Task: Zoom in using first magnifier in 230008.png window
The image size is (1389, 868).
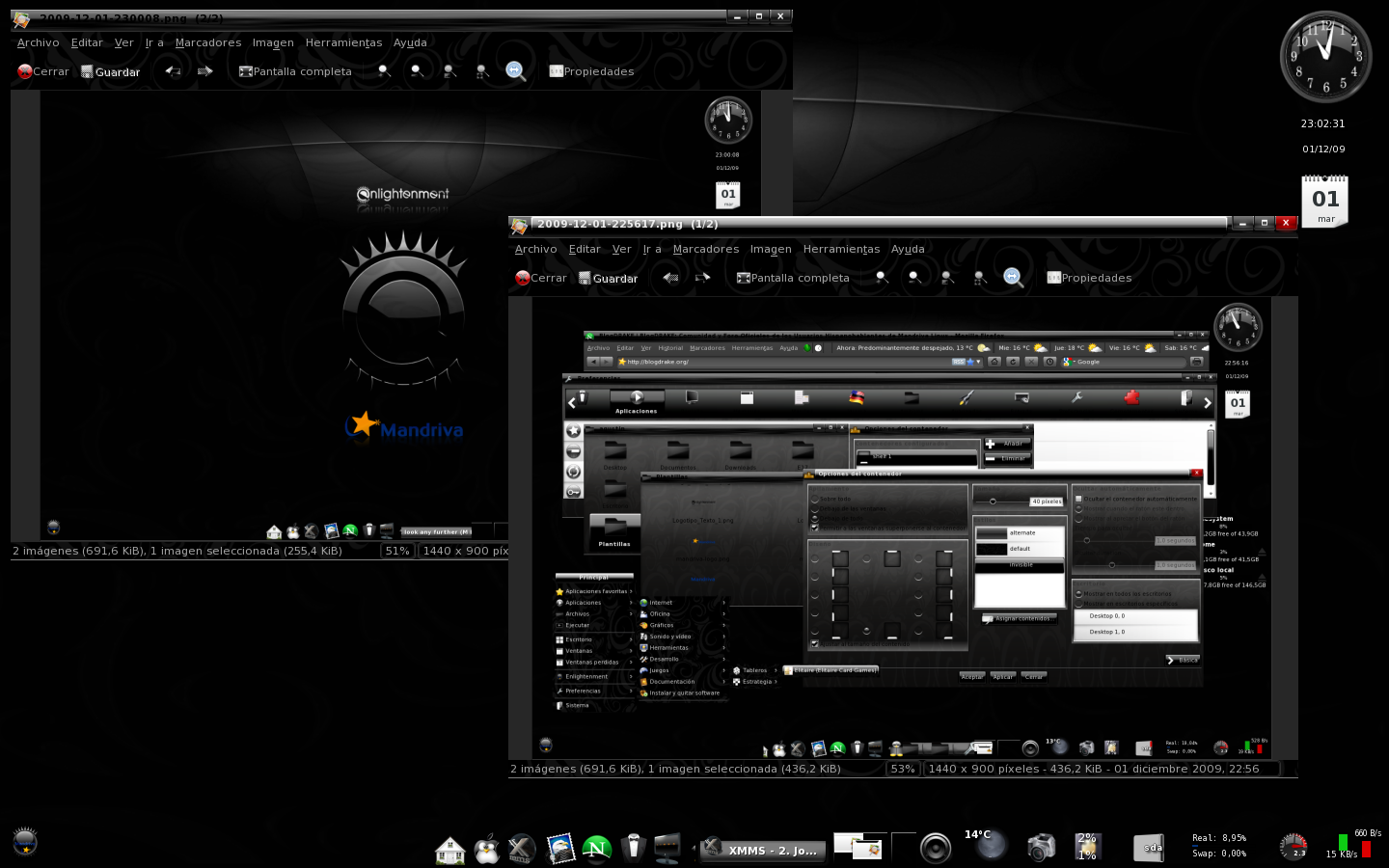Action: tap(384, 71)
